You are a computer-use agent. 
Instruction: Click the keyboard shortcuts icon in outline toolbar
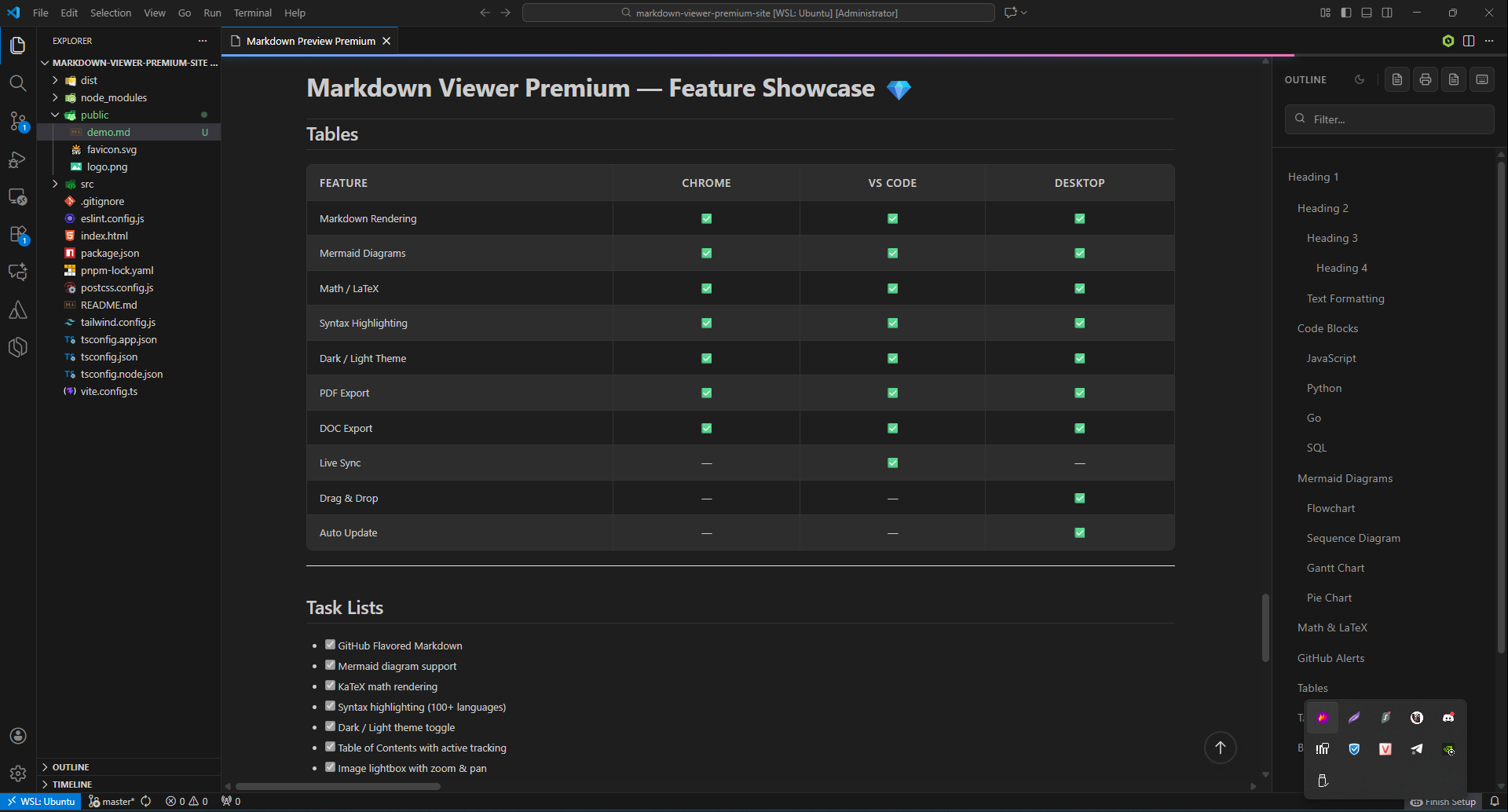[x=1482, y=79]
